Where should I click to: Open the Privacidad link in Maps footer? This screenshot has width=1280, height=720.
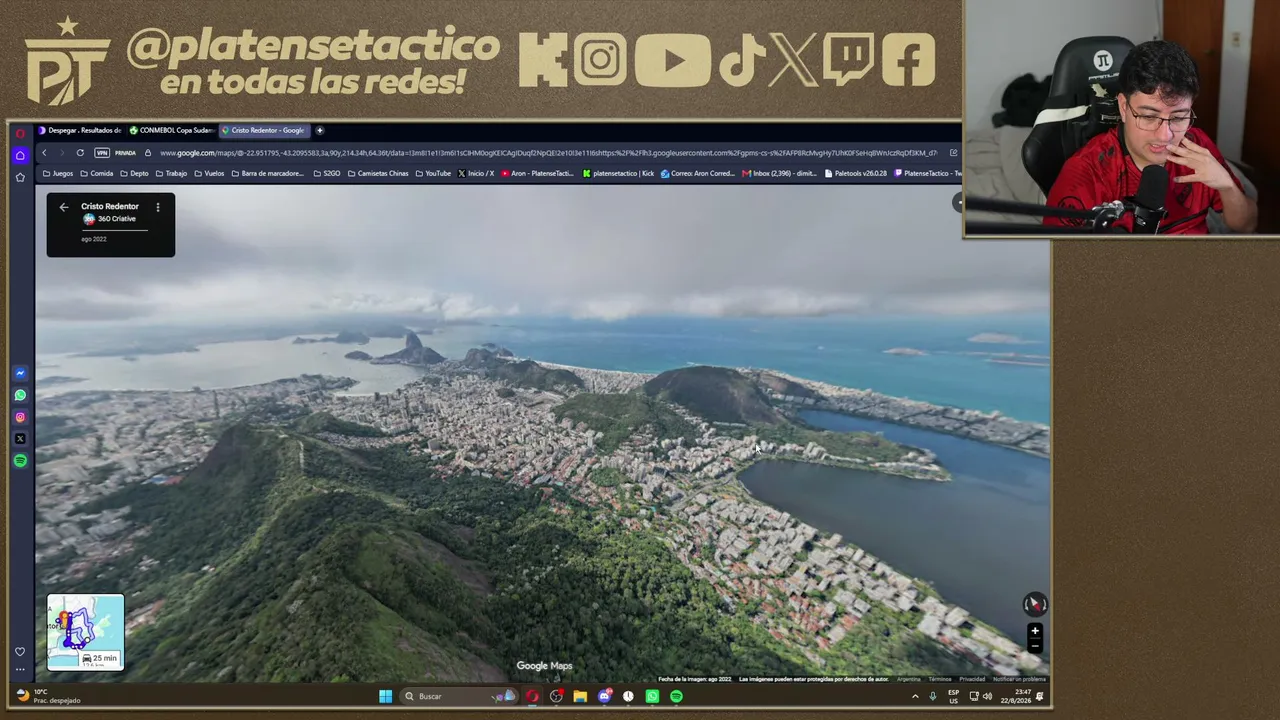click(972, 679)
